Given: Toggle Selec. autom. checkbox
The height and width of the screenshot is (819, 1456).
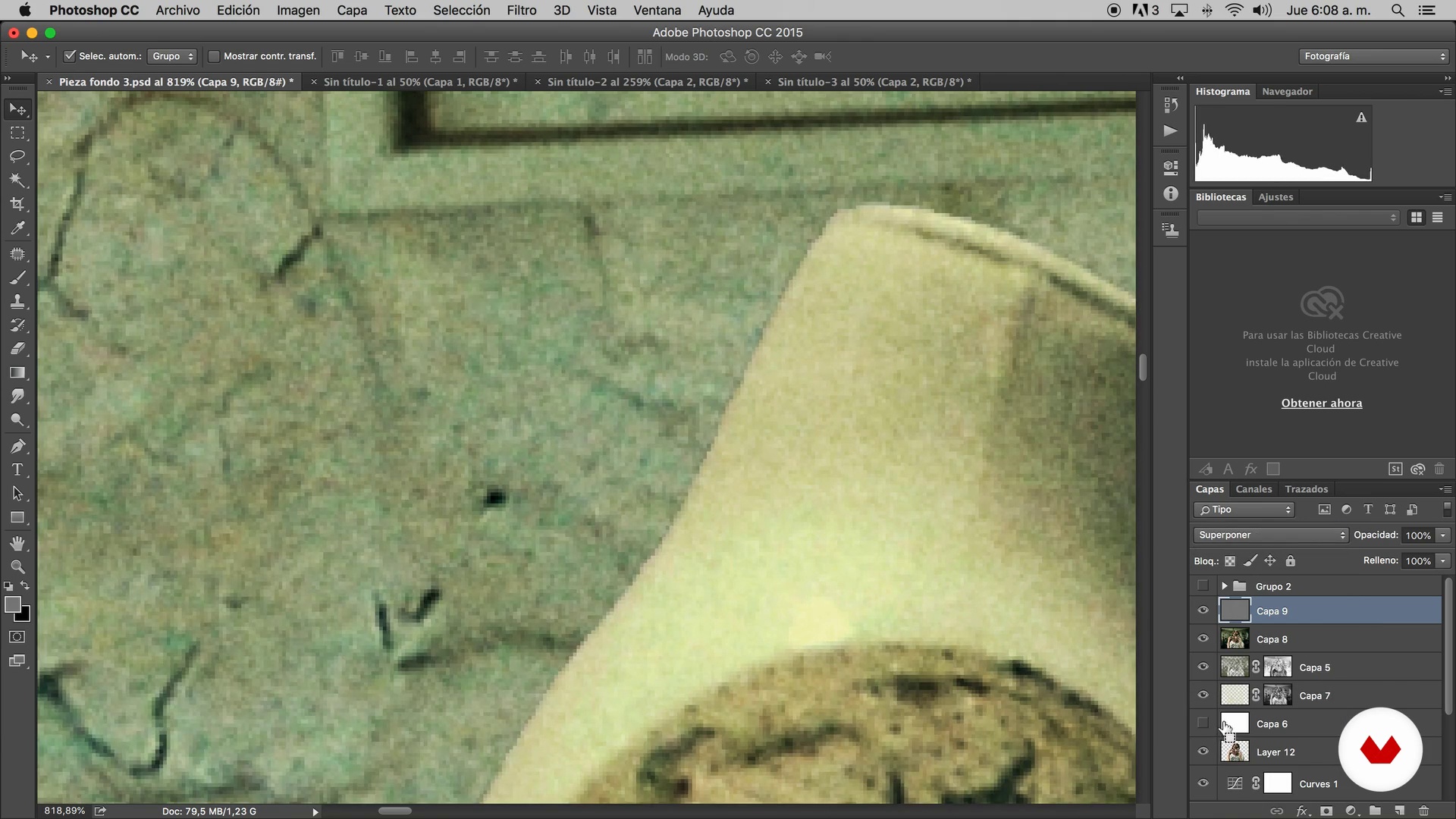Looking at the screenshot, I should tap(70, 56).
